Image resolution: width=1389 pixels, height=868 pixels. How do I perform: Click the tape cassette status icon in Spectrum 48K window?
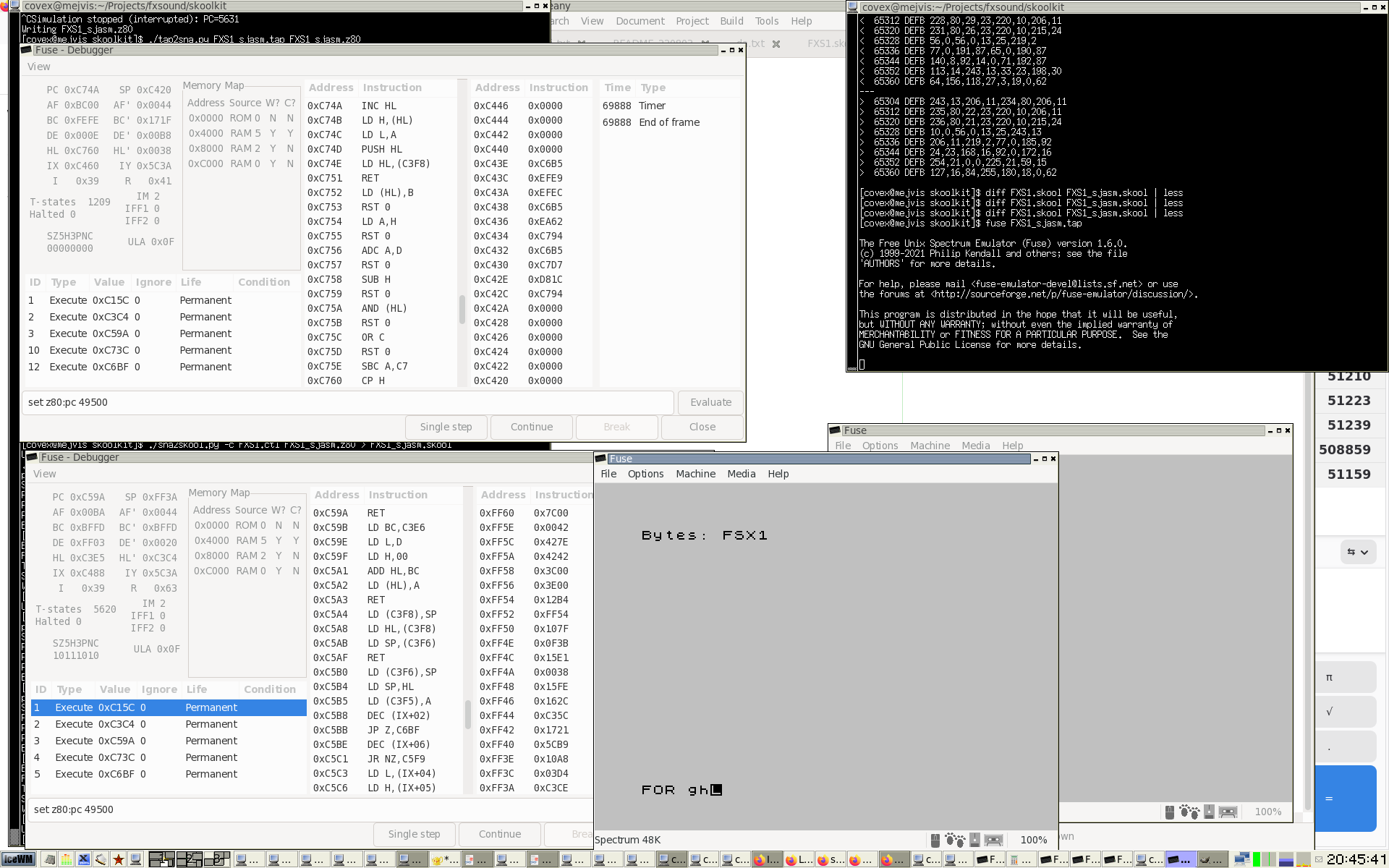point(994,840)
